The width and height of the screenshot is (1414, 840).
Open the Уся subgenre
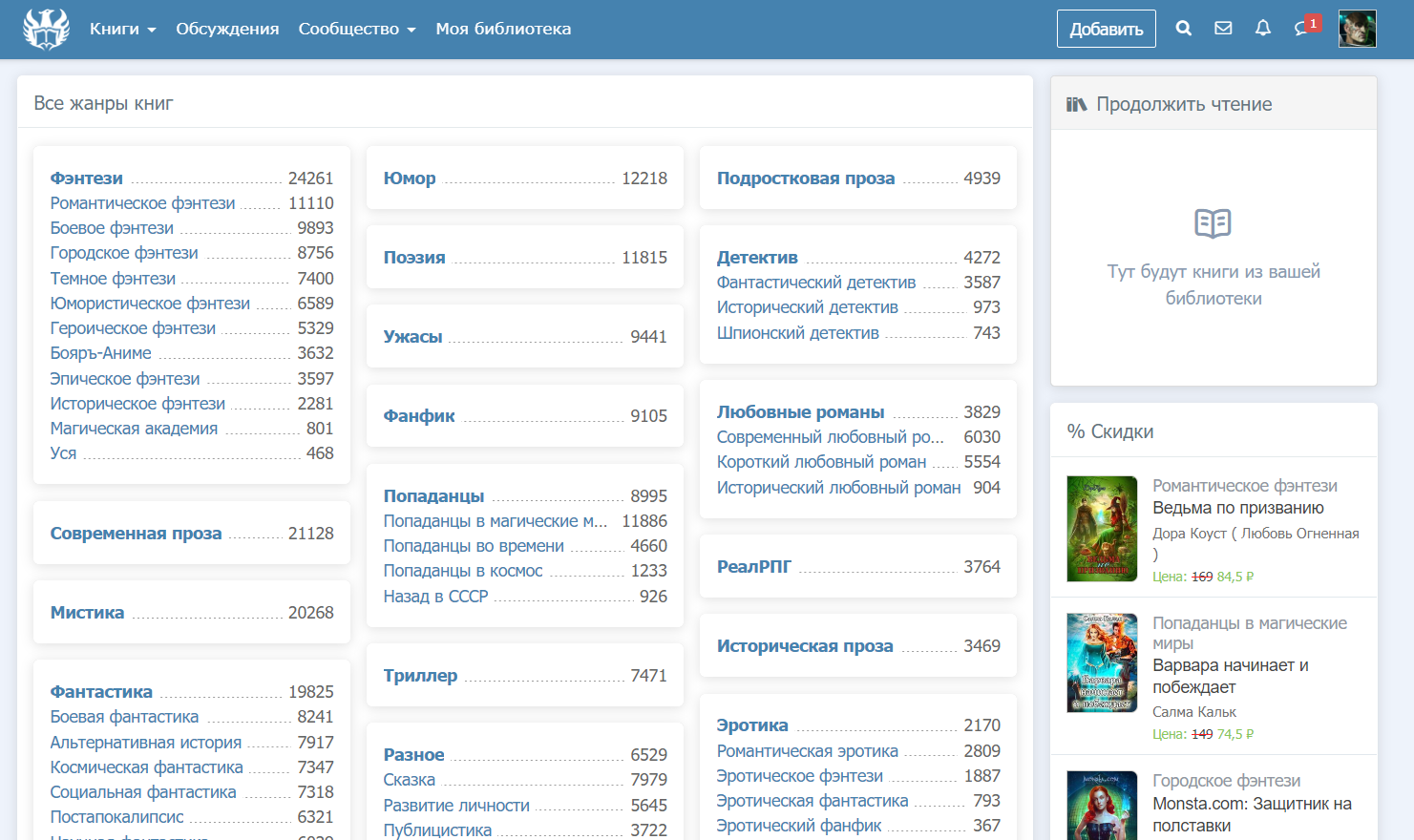click(63, 453)
